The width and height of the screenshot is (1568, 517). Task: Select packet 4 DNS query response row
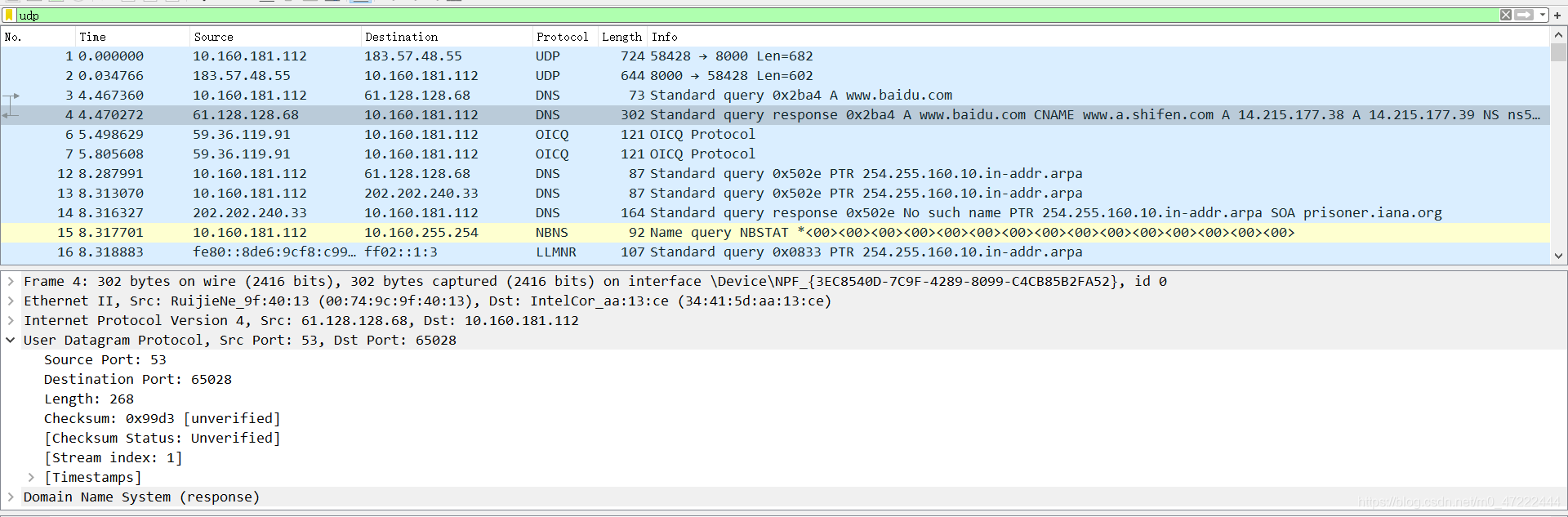tap(775, 115)
